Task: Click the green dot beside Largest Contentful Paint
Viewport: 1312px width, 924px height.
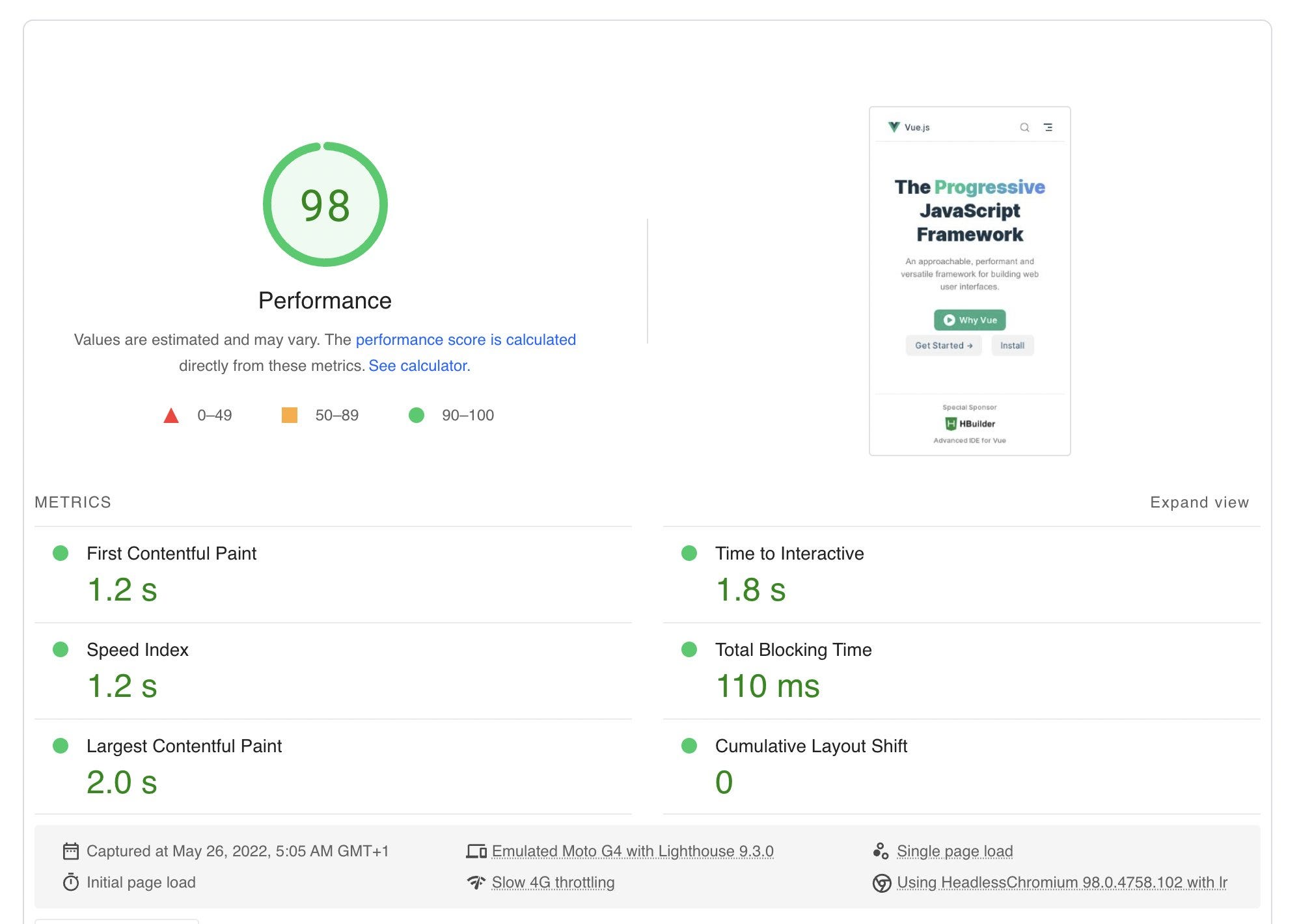Action: pos(61,746)
